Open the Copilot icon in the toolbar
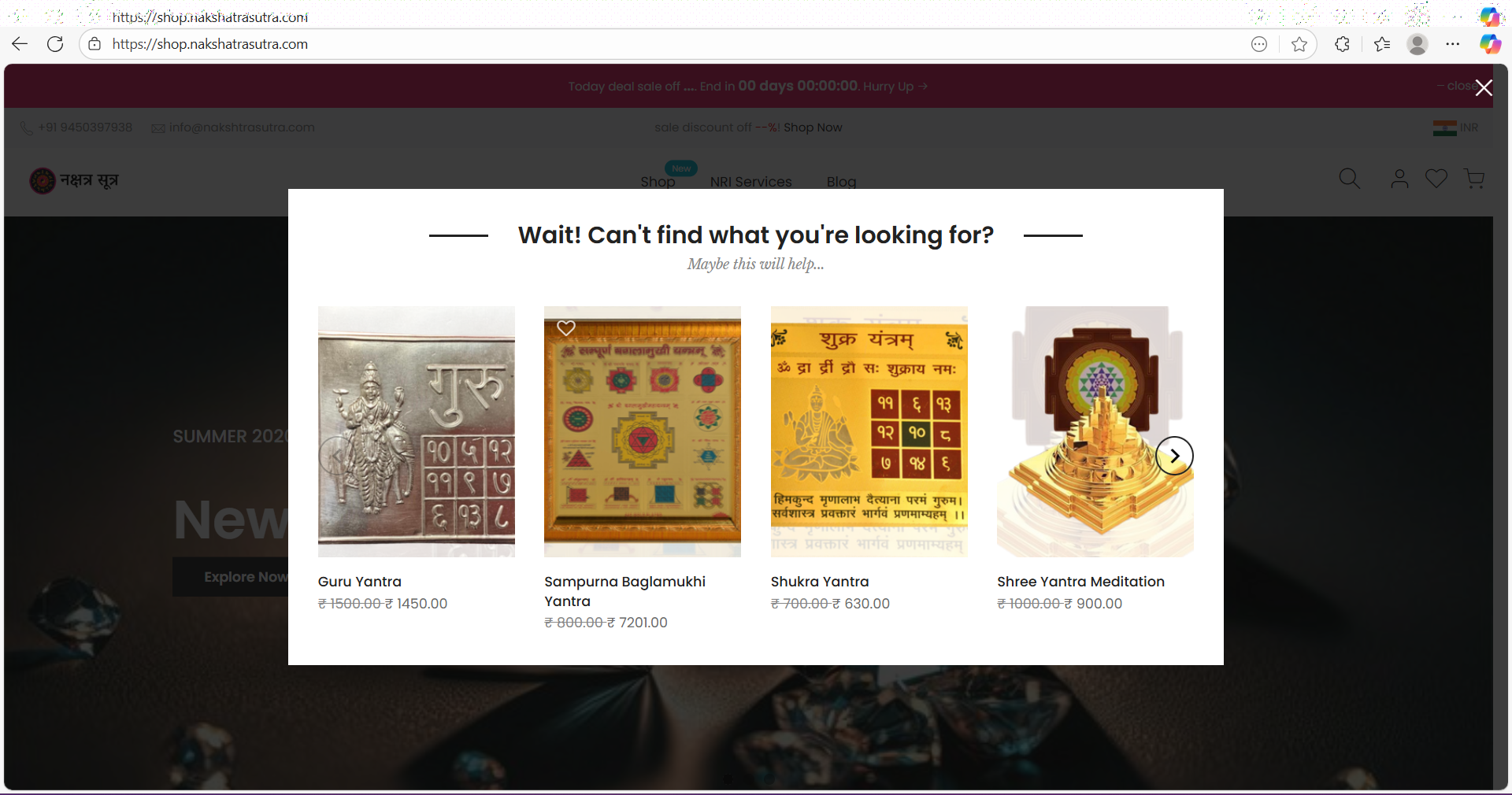1512x795 pixels. [1490, 44]
